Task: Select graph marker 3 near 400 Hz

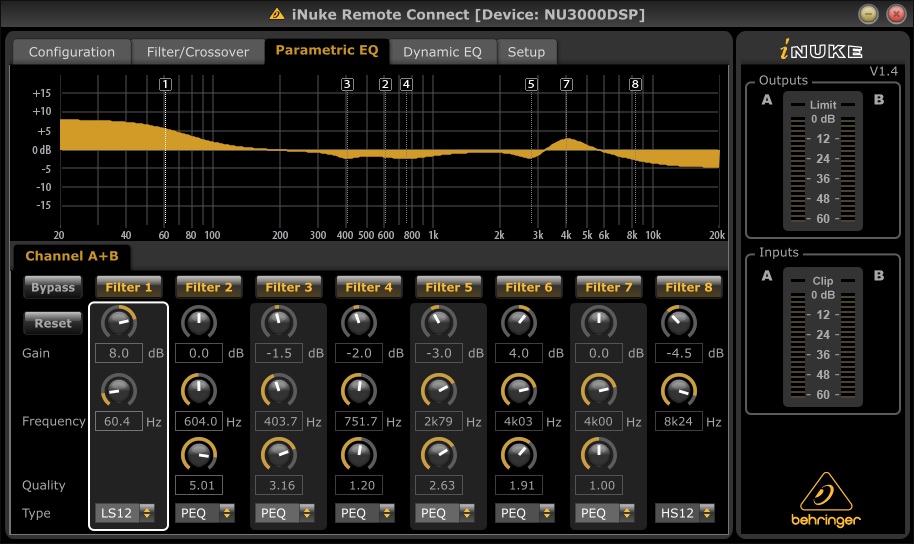Action: (x=347, y=85)
